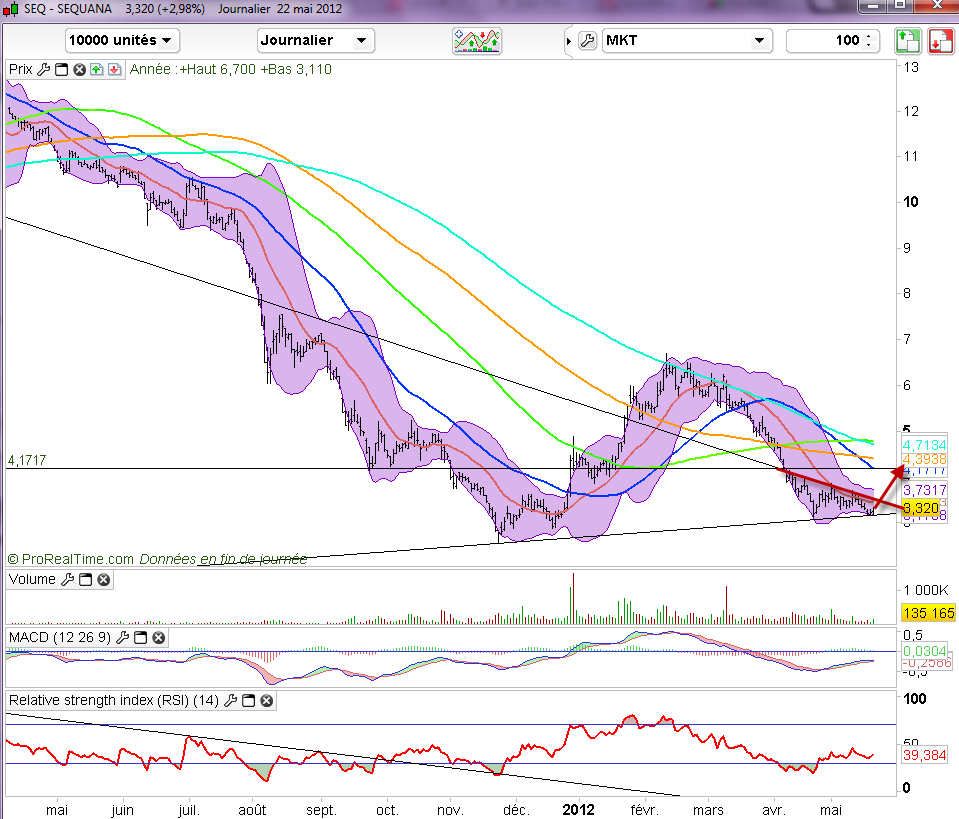Click the red sell order button
Image resolution: width=959 pixels, height=819 pixels.
940,41
